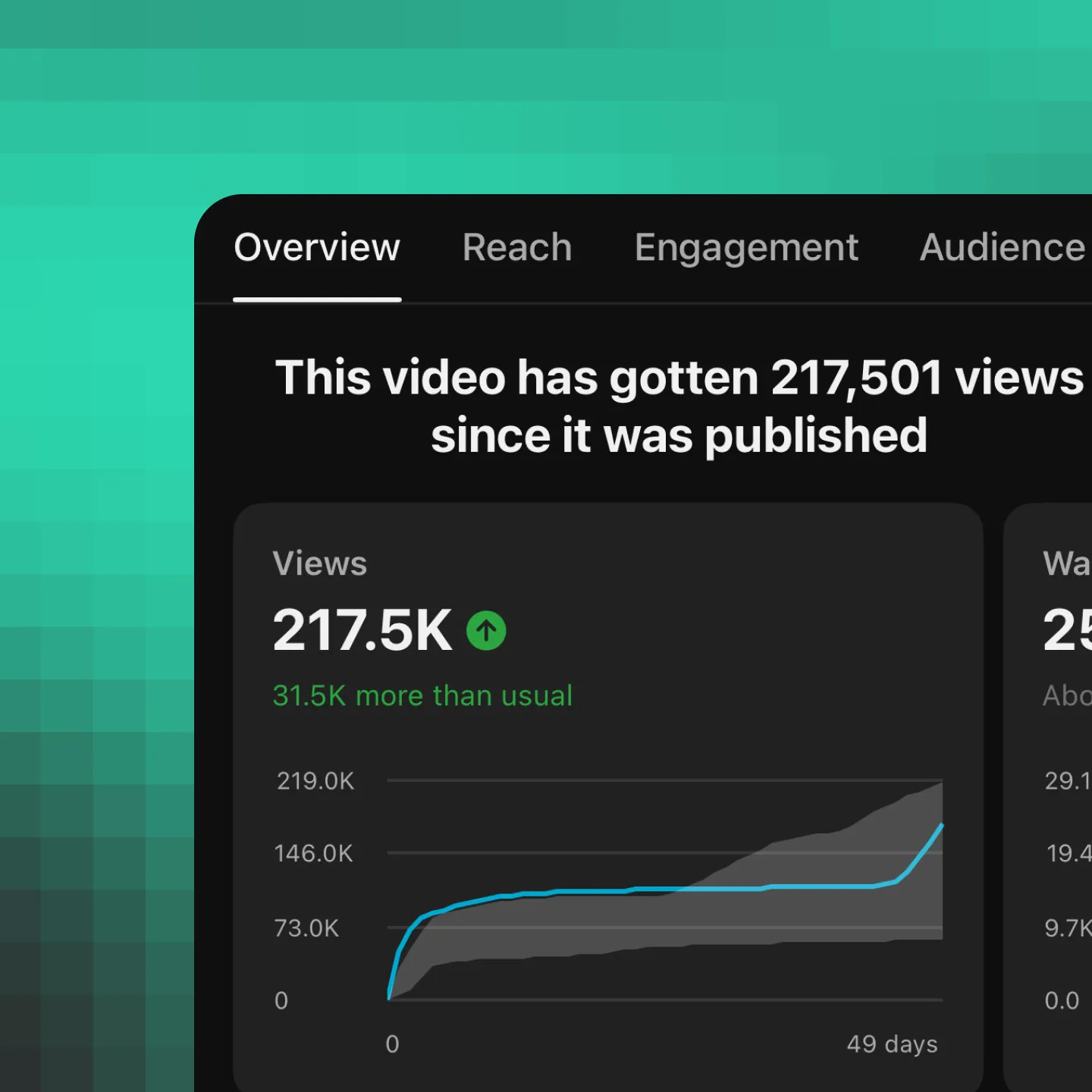1092x1092 pixels.
Task: Click the '31.5K more than usual' text
Action: [422, 695]
